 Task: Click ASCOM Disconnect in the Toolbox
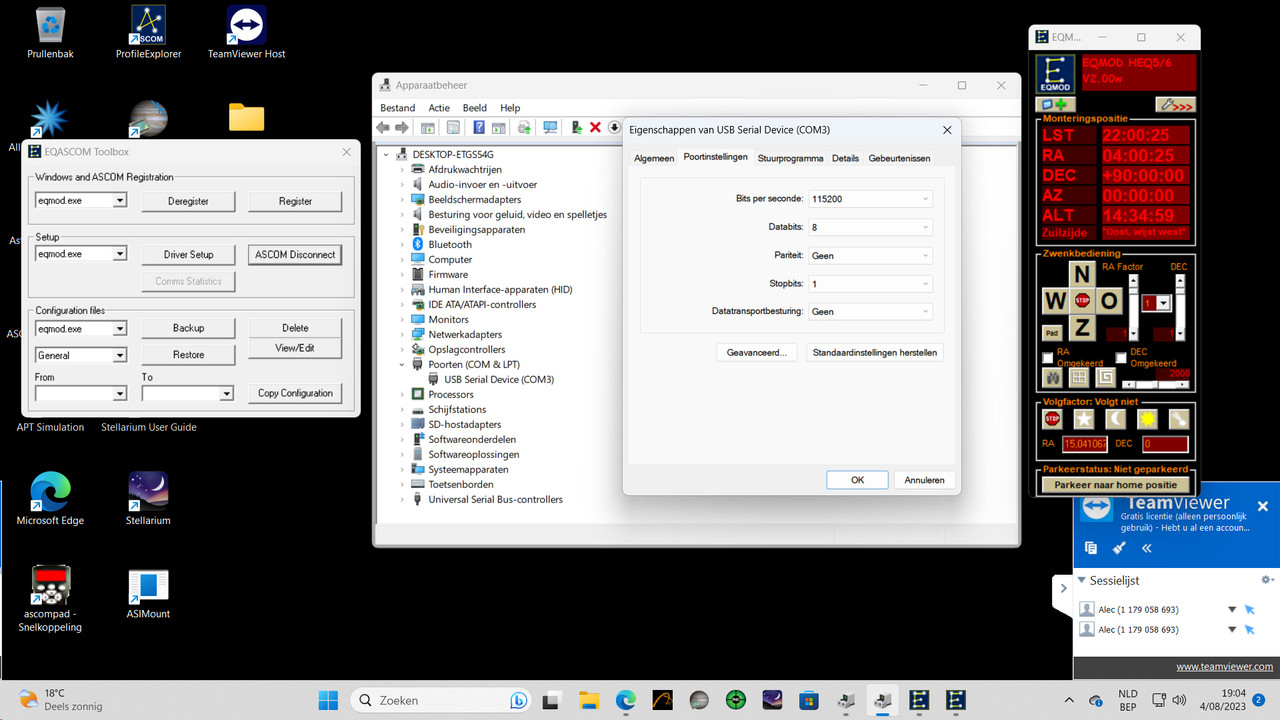[x=295, y=254]
